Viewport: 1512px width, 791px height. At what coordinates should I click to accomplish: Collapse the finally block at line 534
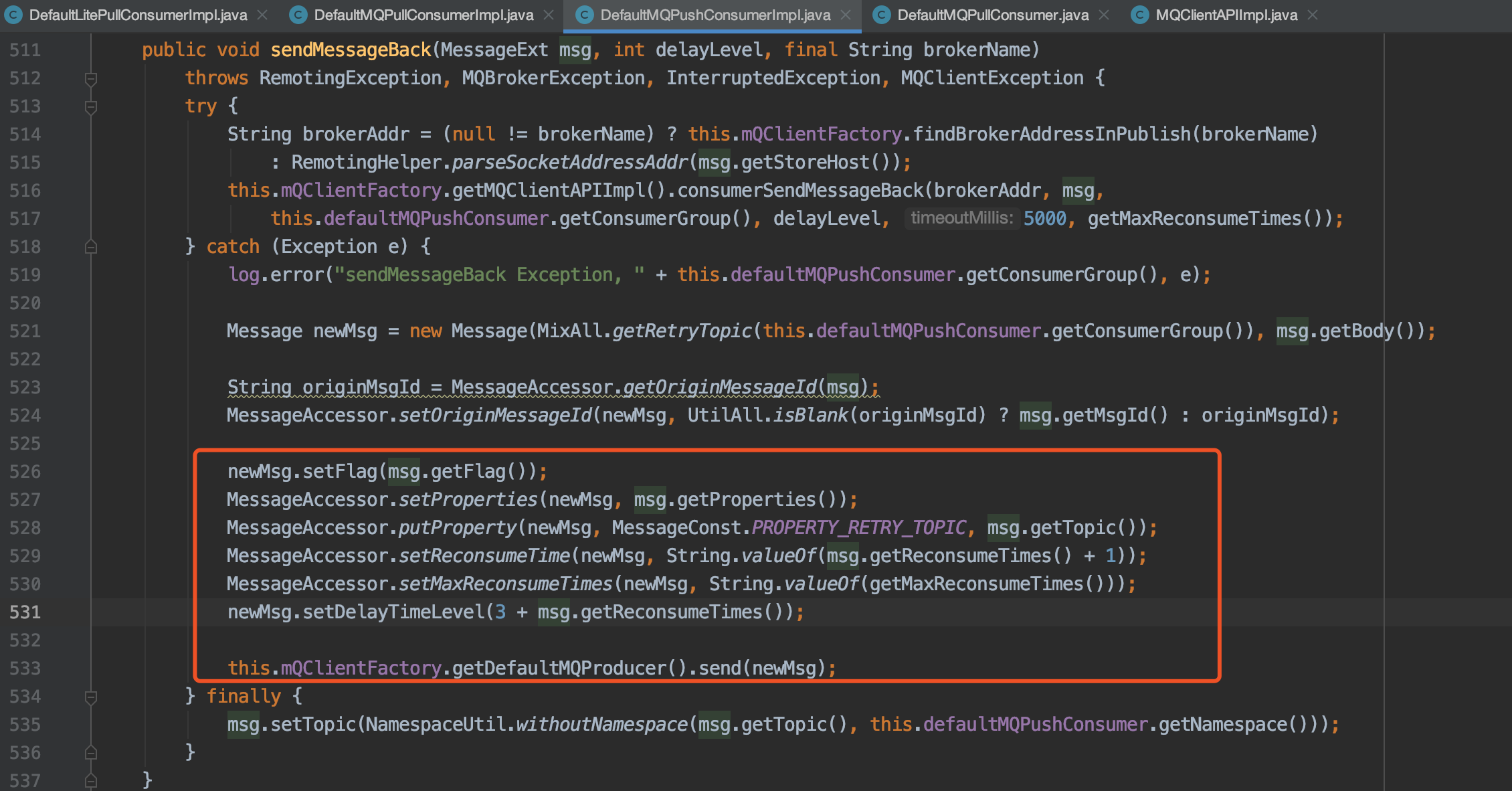pyautogui.click(x=91, y=697)
